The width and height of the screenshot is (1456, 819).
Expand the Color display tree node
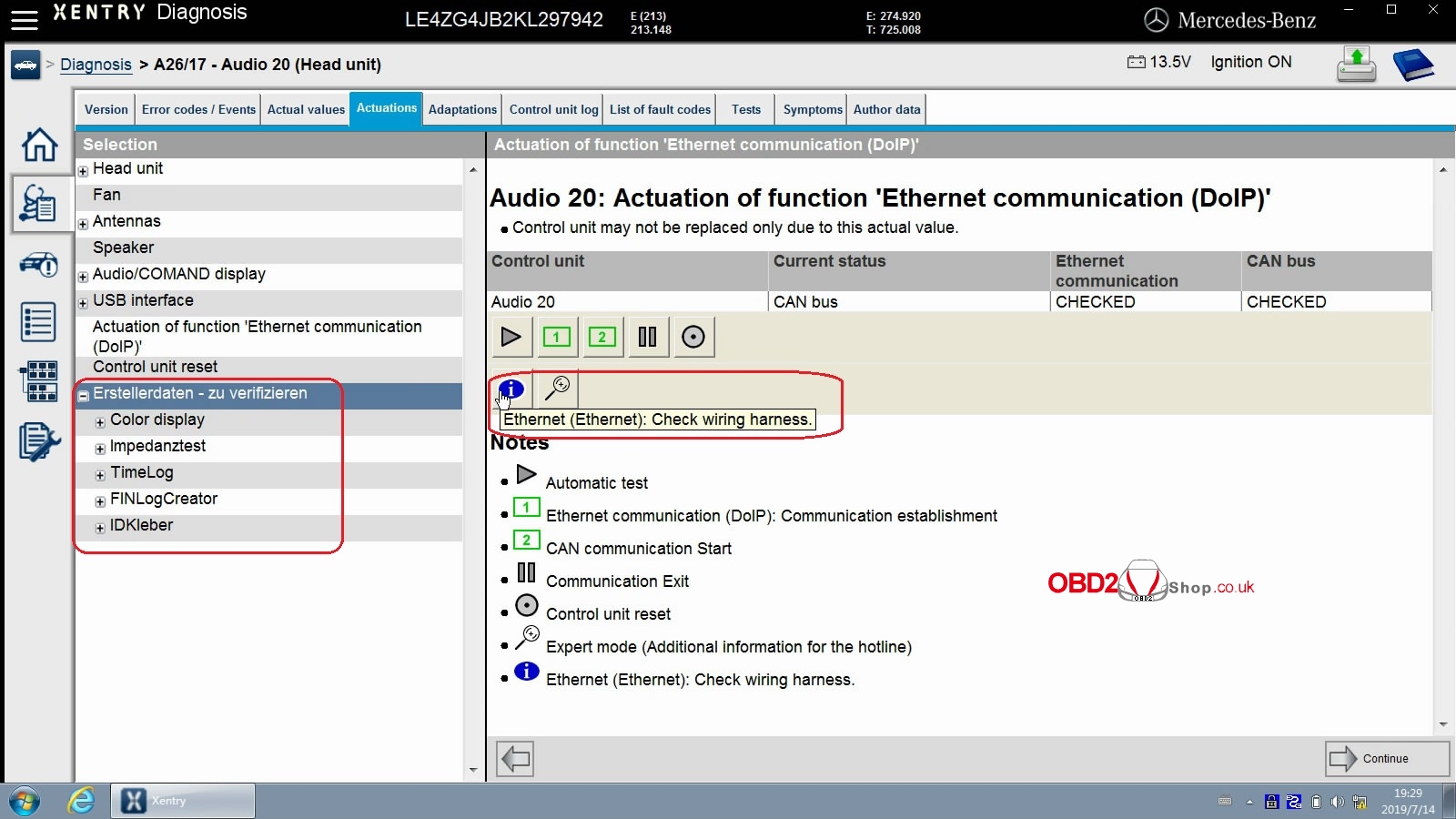point(100,422)
